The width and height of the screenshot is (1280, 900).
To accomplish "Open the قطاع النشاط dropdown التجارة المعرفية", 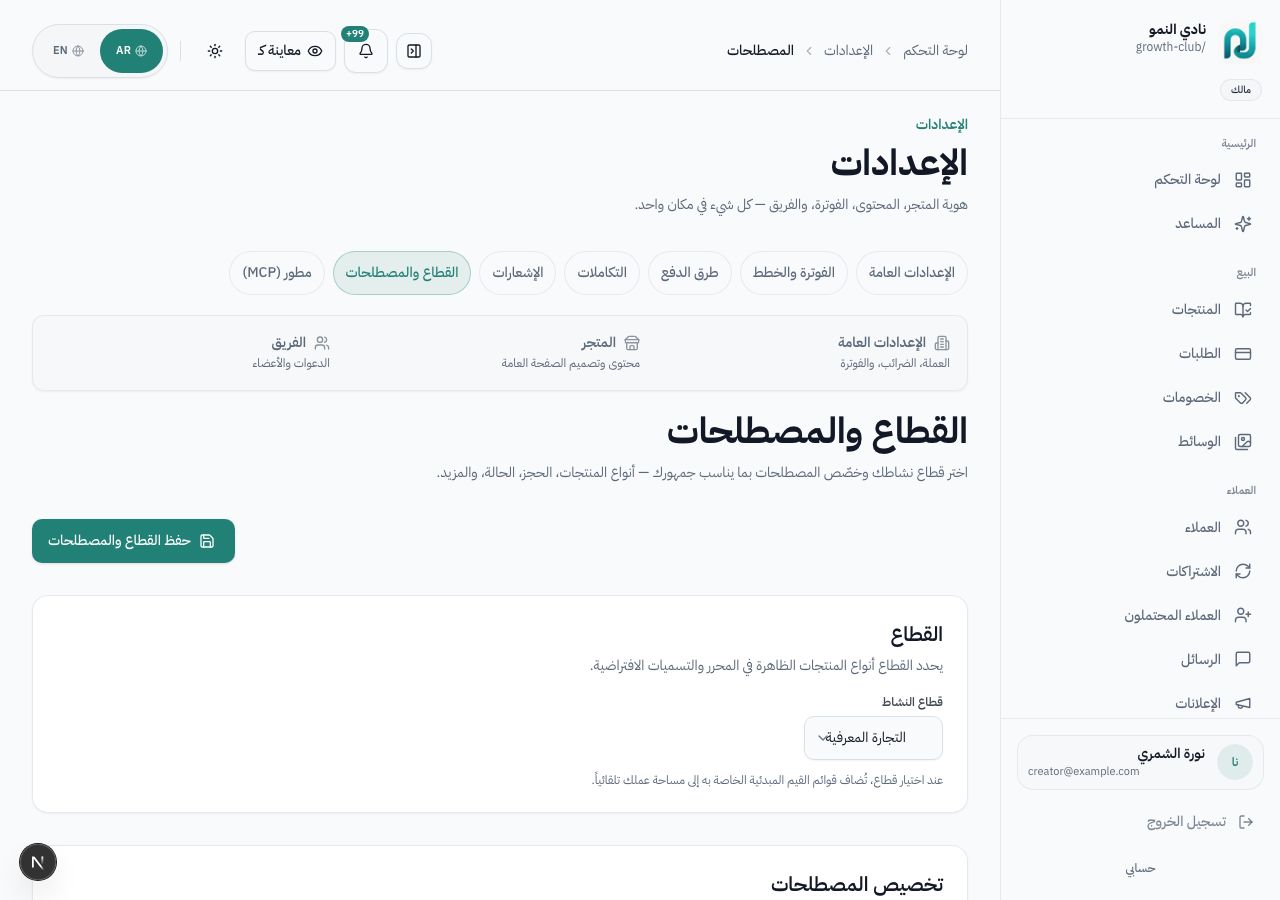I will click(x=873, y=738).
